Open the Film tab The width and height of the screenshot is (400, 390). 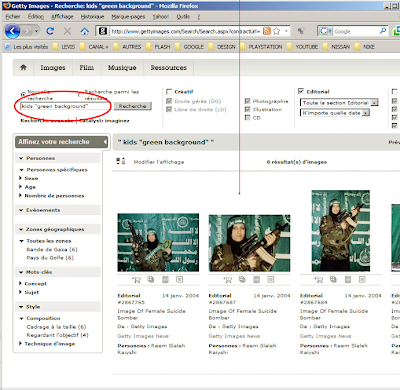click(87, 68)
